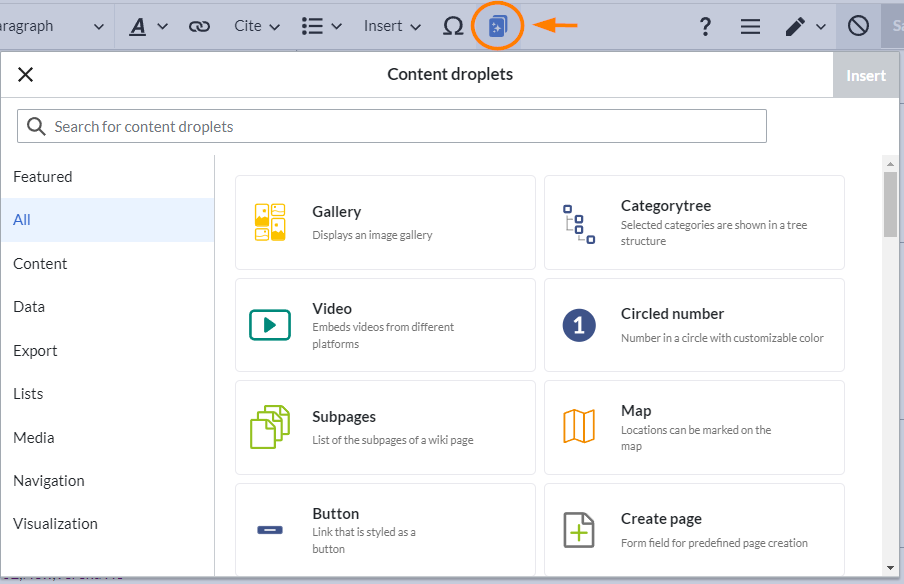
Task: Expand the list structure dropdown
Action: tap(322, 26)
